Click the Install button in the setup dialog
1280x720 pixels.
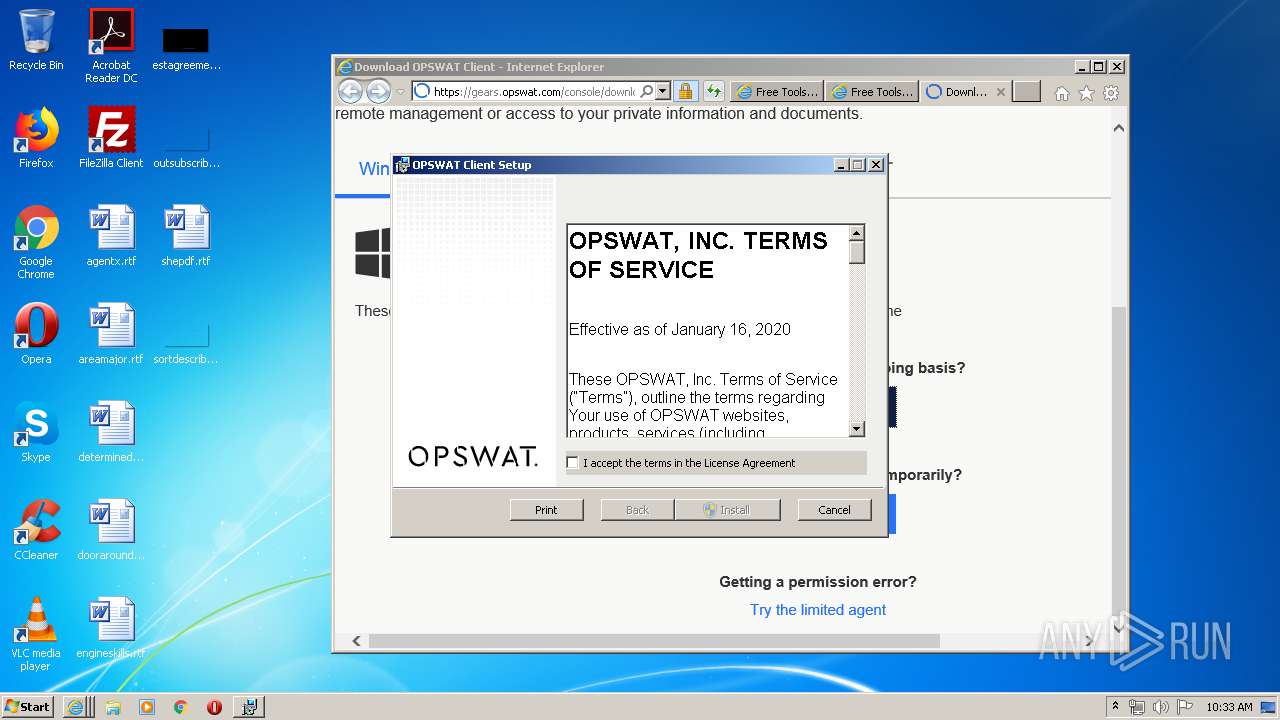coord(727,510)
